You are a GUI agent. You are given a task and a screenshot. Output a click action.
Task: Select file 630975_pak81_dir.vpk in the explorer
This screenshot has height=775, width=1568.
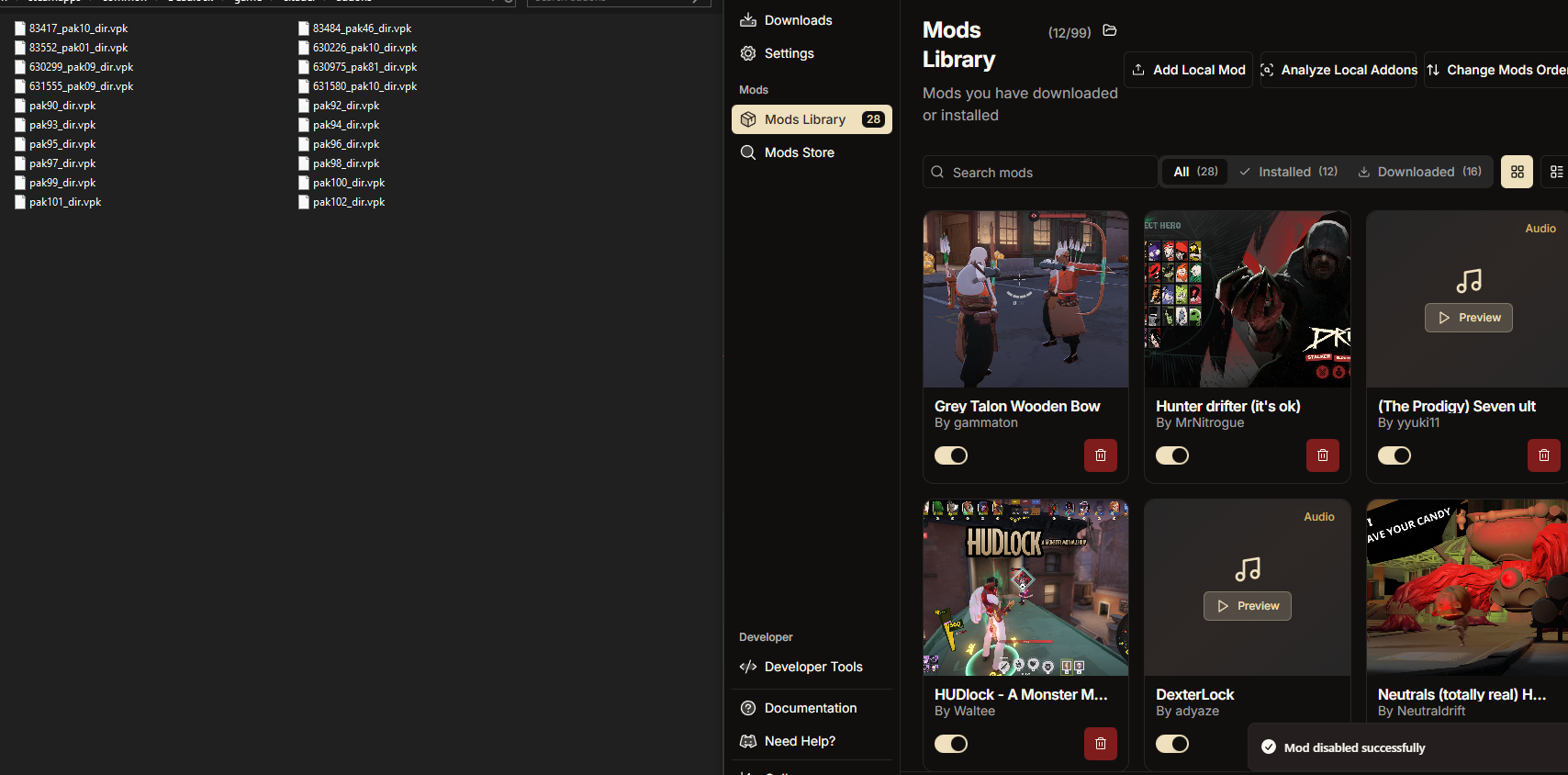point(358,67)
